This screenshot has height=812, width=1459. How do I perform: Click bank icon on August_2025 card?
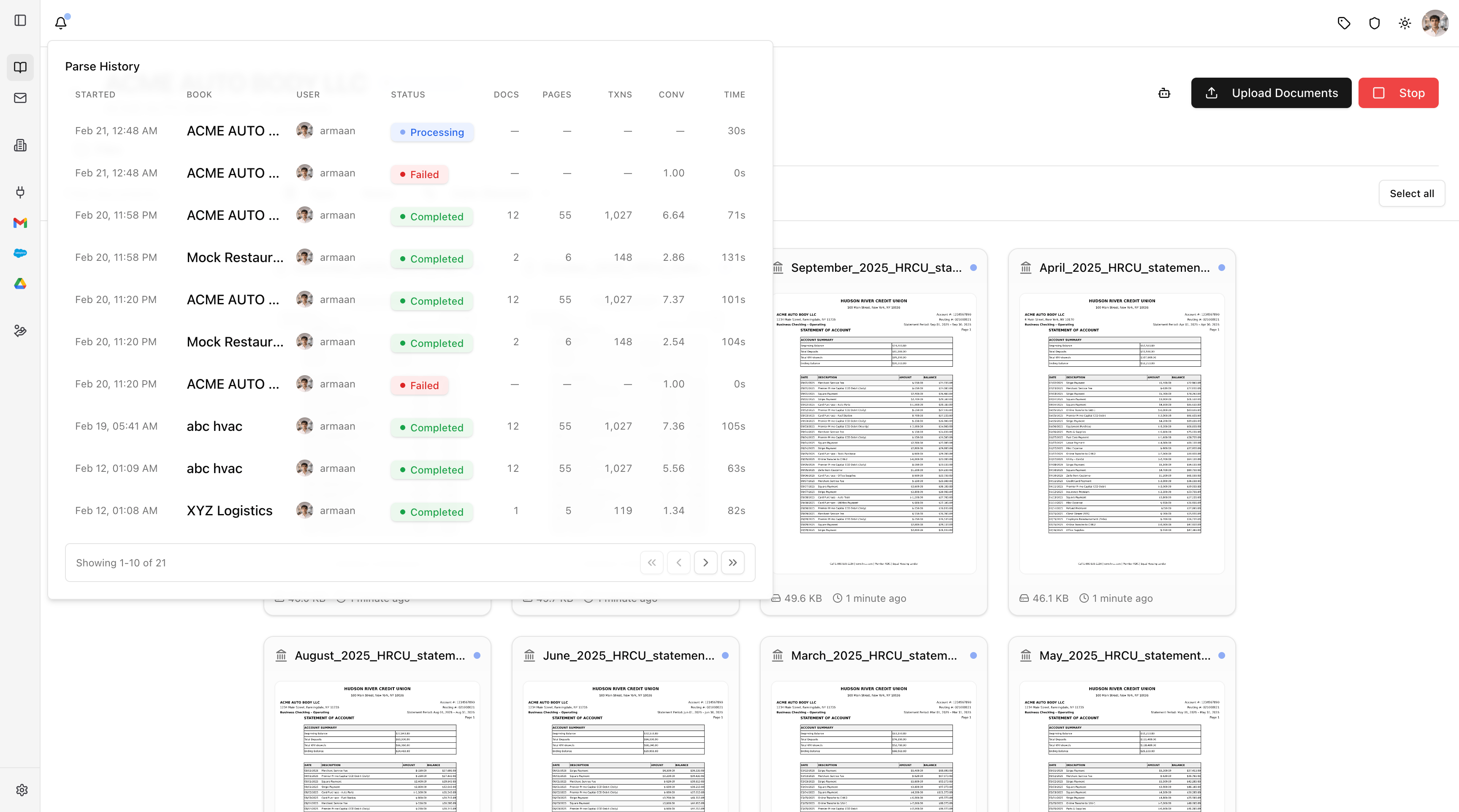281,655
